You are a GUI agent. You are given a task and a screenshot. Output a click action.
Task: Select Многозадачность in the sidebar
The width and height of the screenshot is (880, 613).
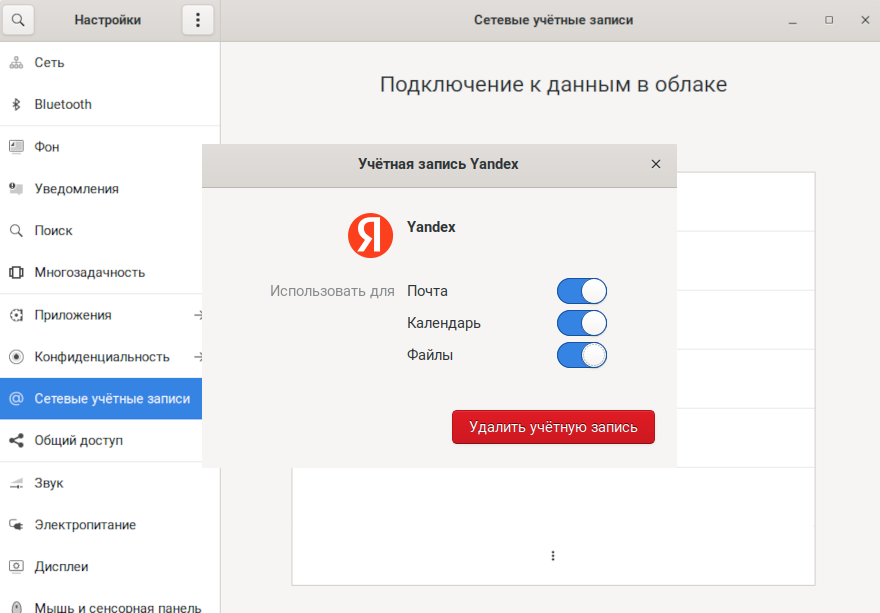[89, 272]
